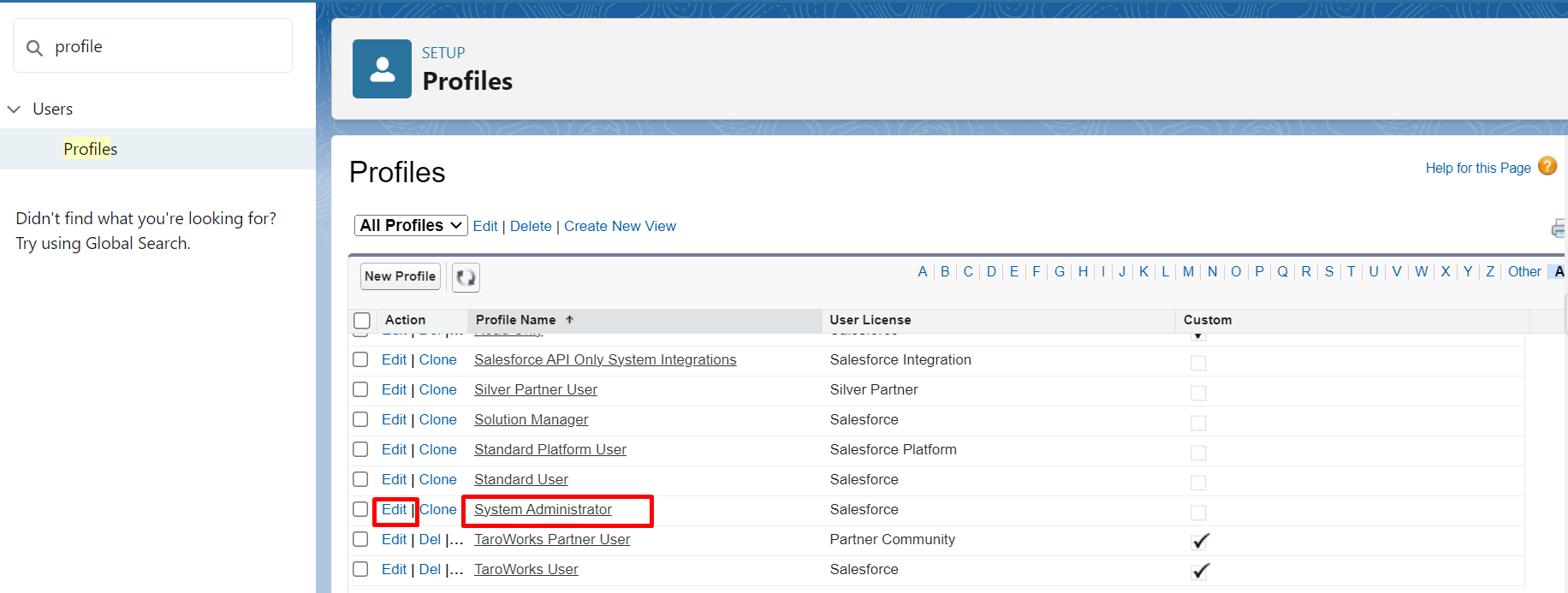Select Profiles in the setup sidebar
The width and height of the screenshot is (1568, 593).
90,149
